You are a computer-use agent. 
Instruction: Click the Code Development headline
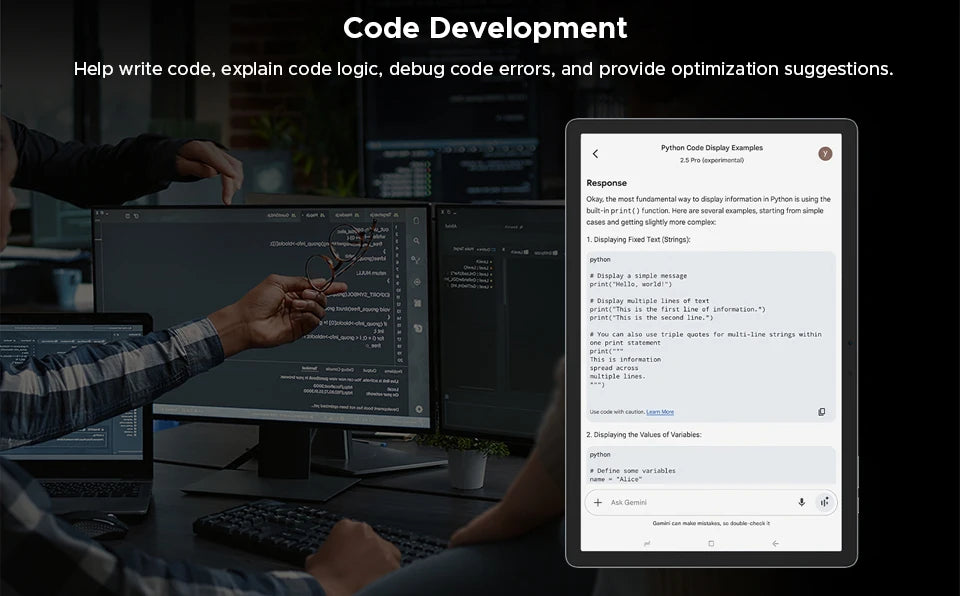click(485, 28)
